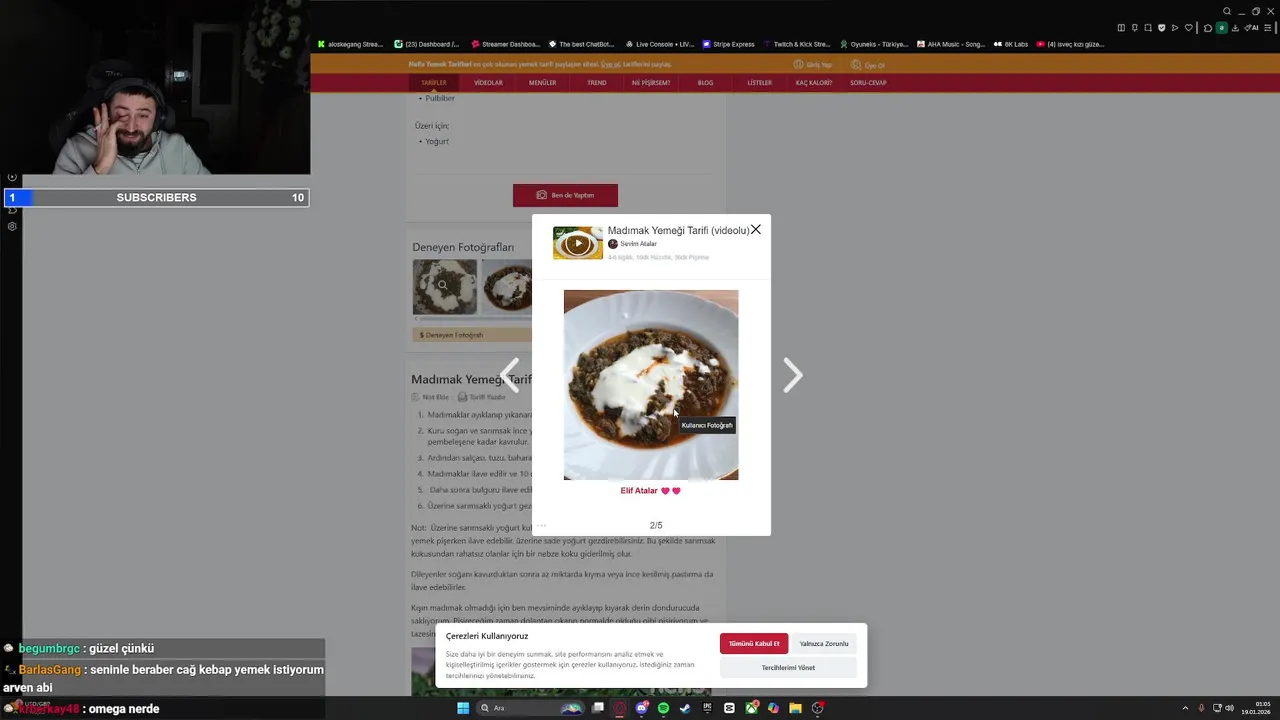Close the photo lightbox popup
Viewport: 1280px width, 720px height.
pyautogui.click(x=755, y=230)
